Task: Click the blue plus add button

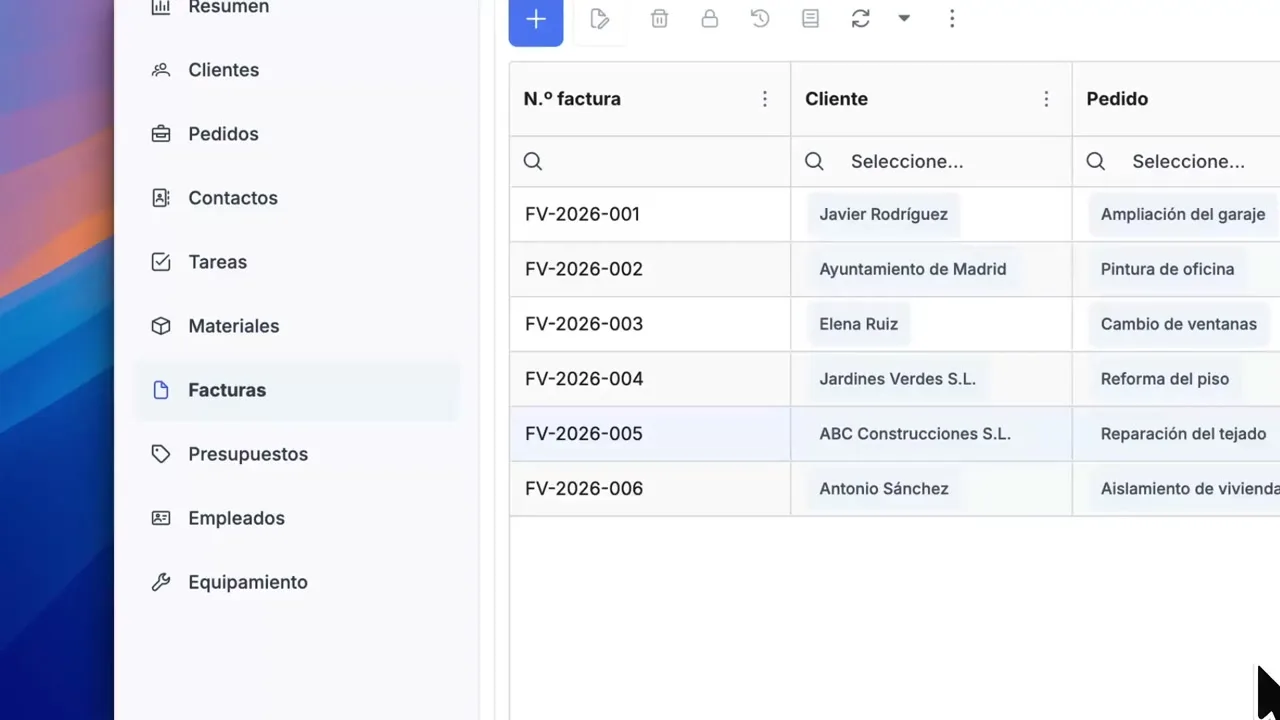Action: click(x=536, y=20)
